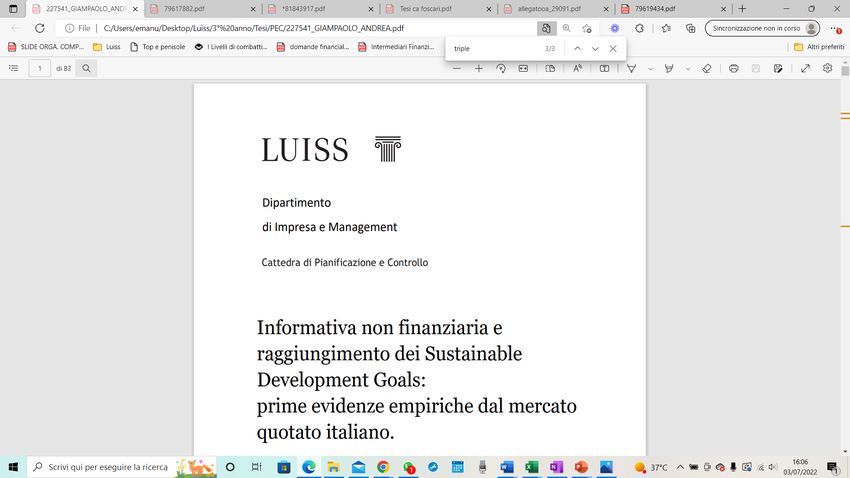
Task: Open a new browser tab
Action: pos(742,9)
